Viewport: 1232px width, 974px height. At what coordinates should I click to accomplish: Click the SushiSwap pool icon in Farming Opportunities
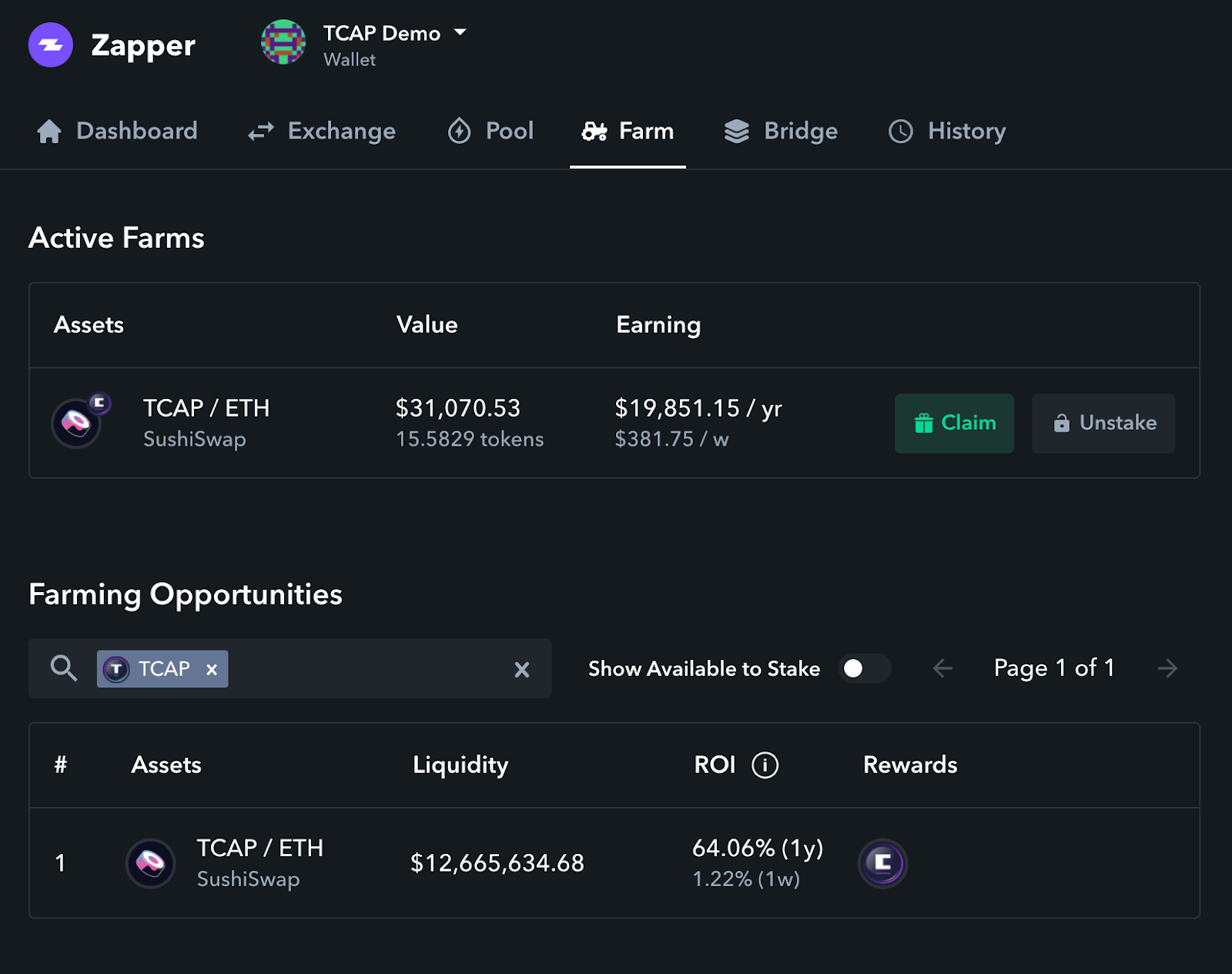(x=151, y=863)
